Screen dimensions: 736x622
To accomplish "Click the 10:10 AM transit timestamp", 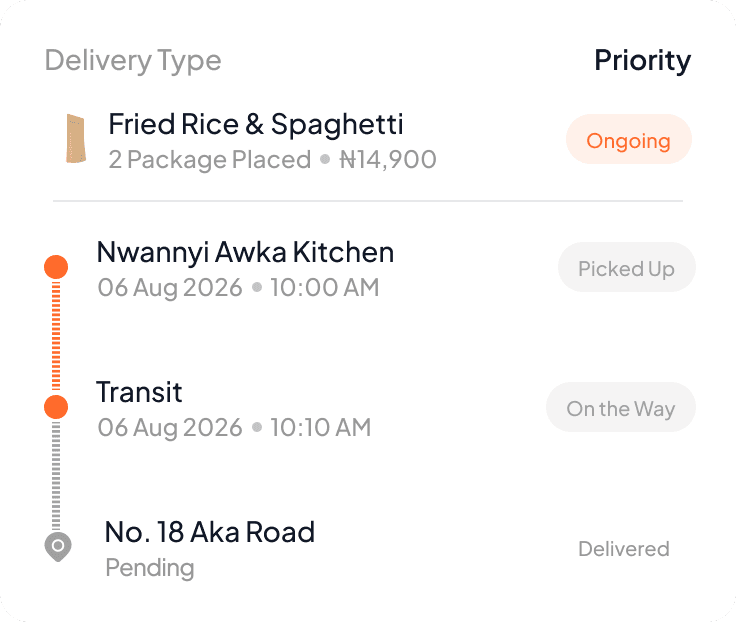I will point(321,427).
